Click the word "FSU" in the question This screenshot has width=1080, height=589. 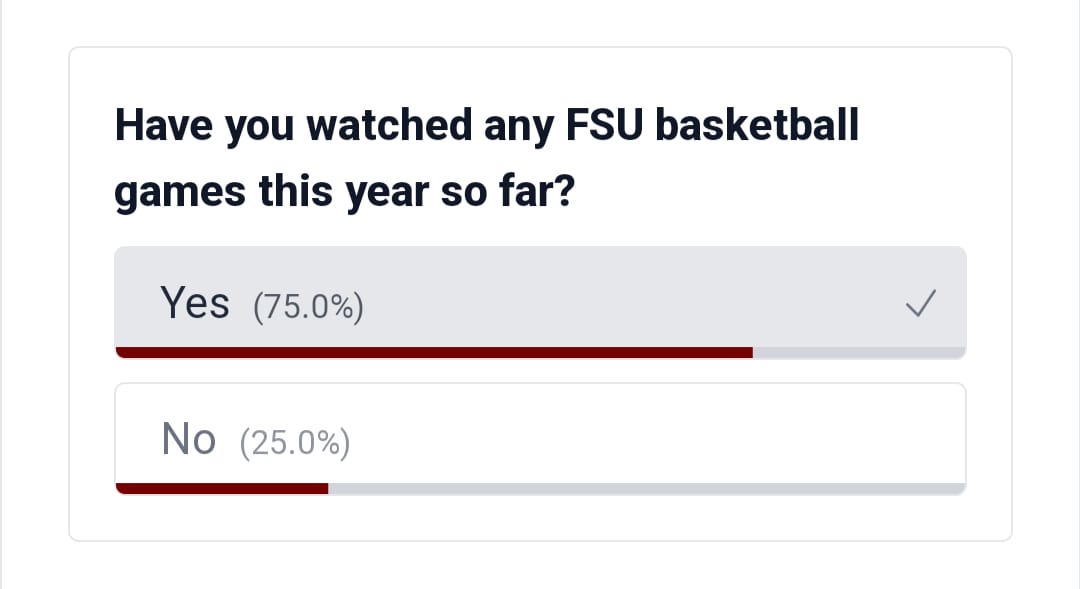(604, 125)
